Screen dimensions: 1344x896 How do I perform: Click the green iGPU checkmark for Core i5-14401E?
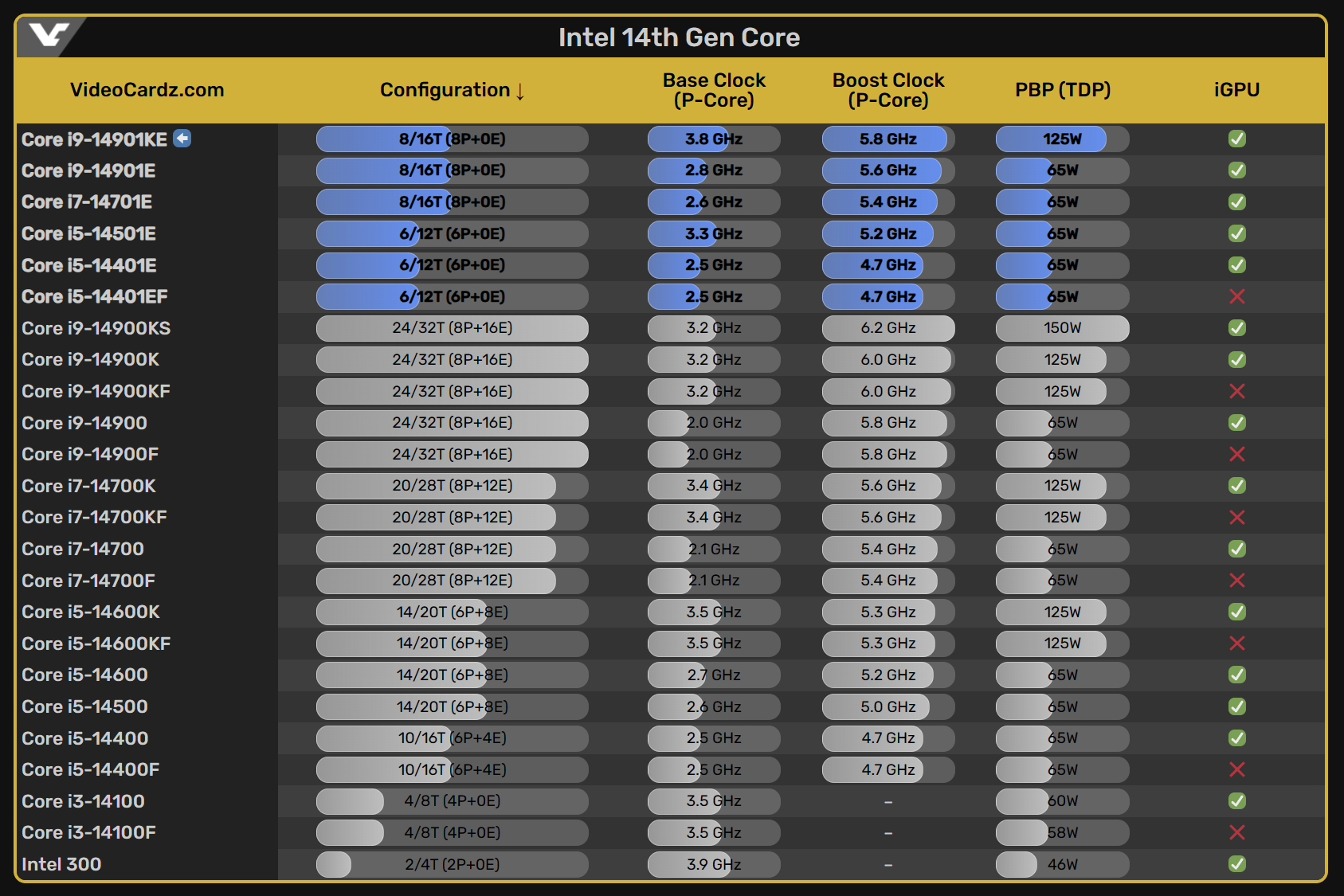tap(1237, 264)
